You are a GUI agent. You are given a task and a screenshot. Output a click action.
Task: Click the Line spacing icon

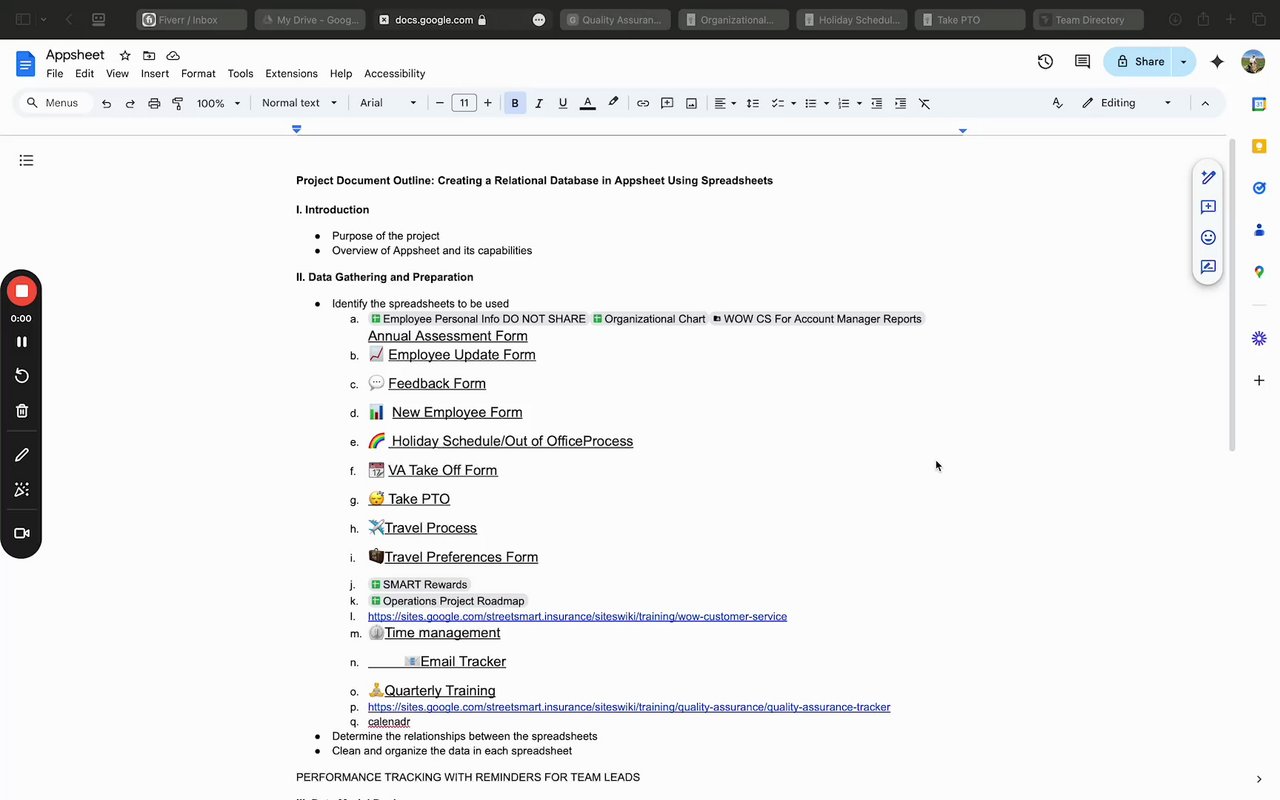click(x=753, y=103)
